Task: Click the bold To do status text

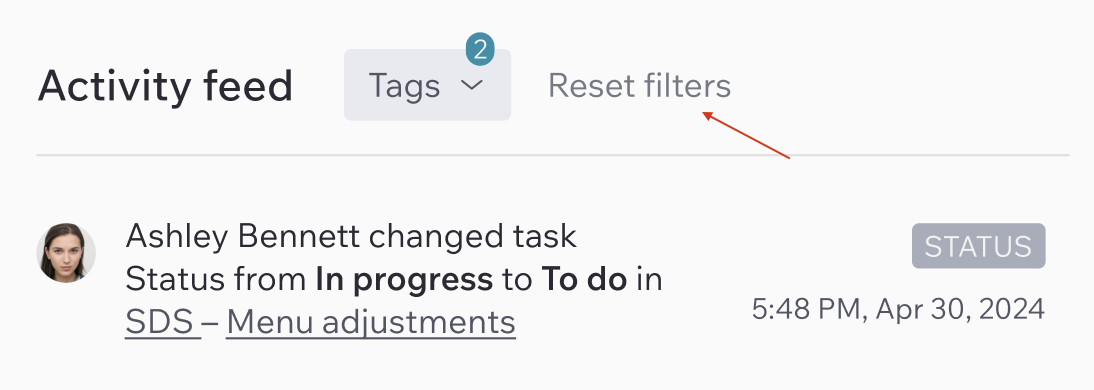Action: [584, 280]
